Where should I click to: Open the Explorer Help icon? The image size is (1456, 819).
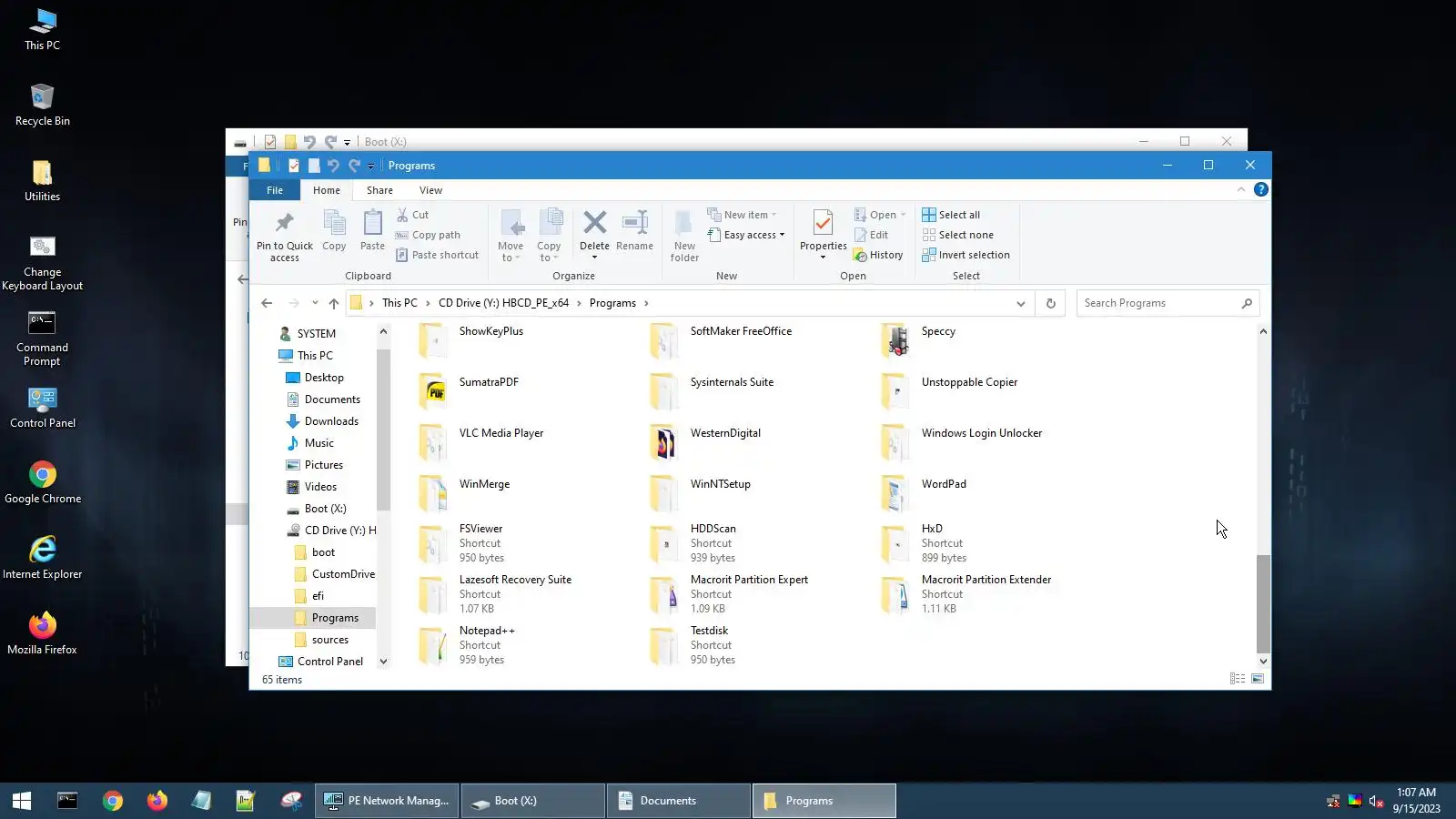click(1260, 189)
